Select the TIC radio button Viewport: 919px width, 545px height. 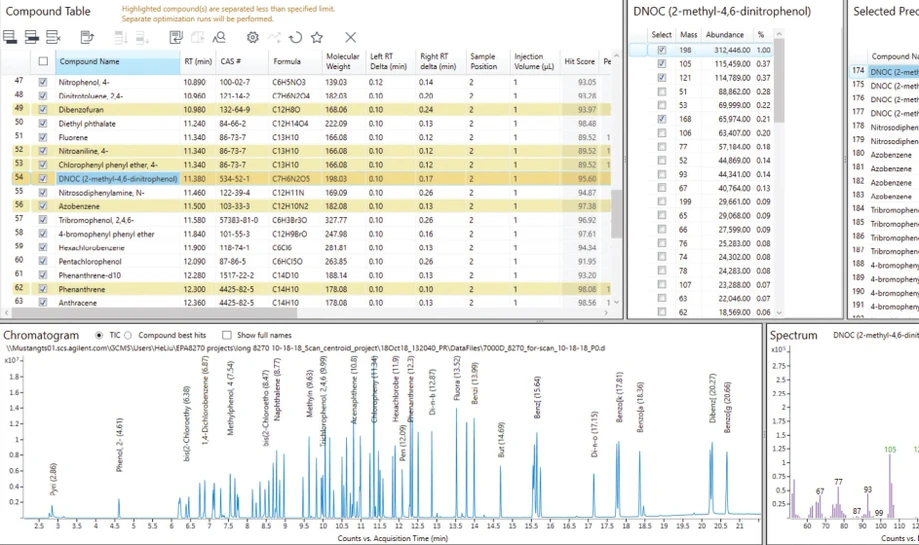(x=98, y=335)
